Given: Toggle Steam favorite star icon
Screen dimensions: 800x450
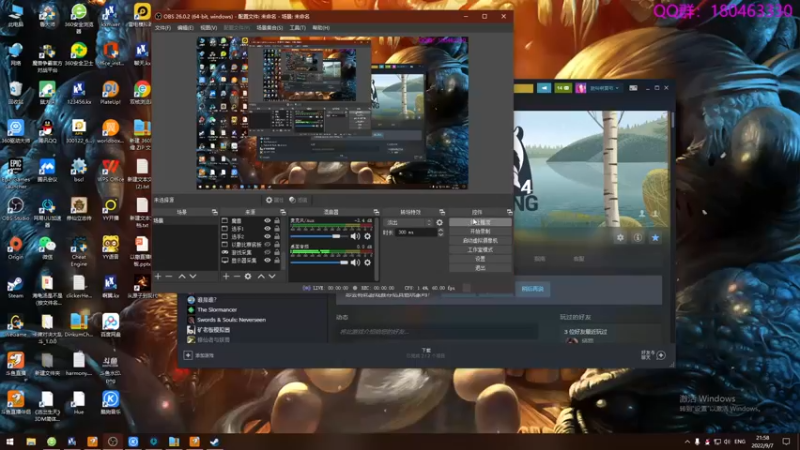Looking at the screenshot, I should pos(655,237).
